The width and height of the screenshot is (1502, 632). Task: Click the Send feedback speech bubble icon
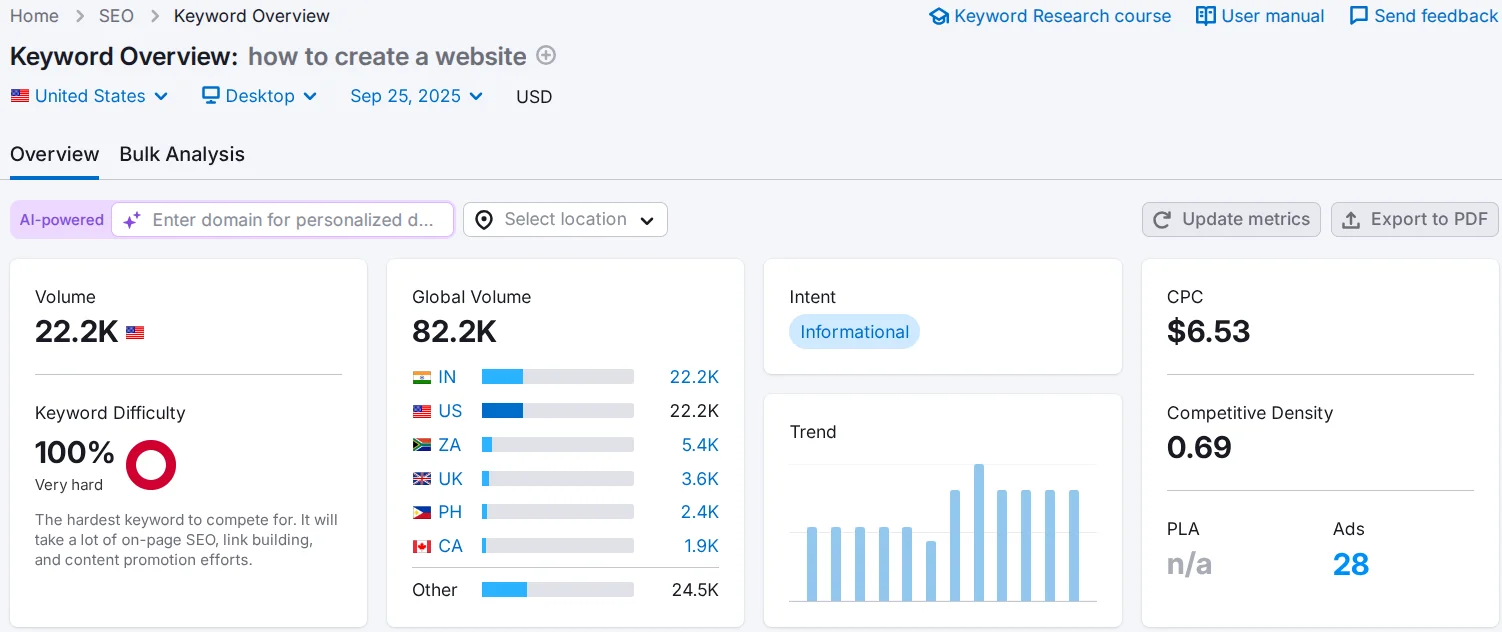(x=1358, y=16)
